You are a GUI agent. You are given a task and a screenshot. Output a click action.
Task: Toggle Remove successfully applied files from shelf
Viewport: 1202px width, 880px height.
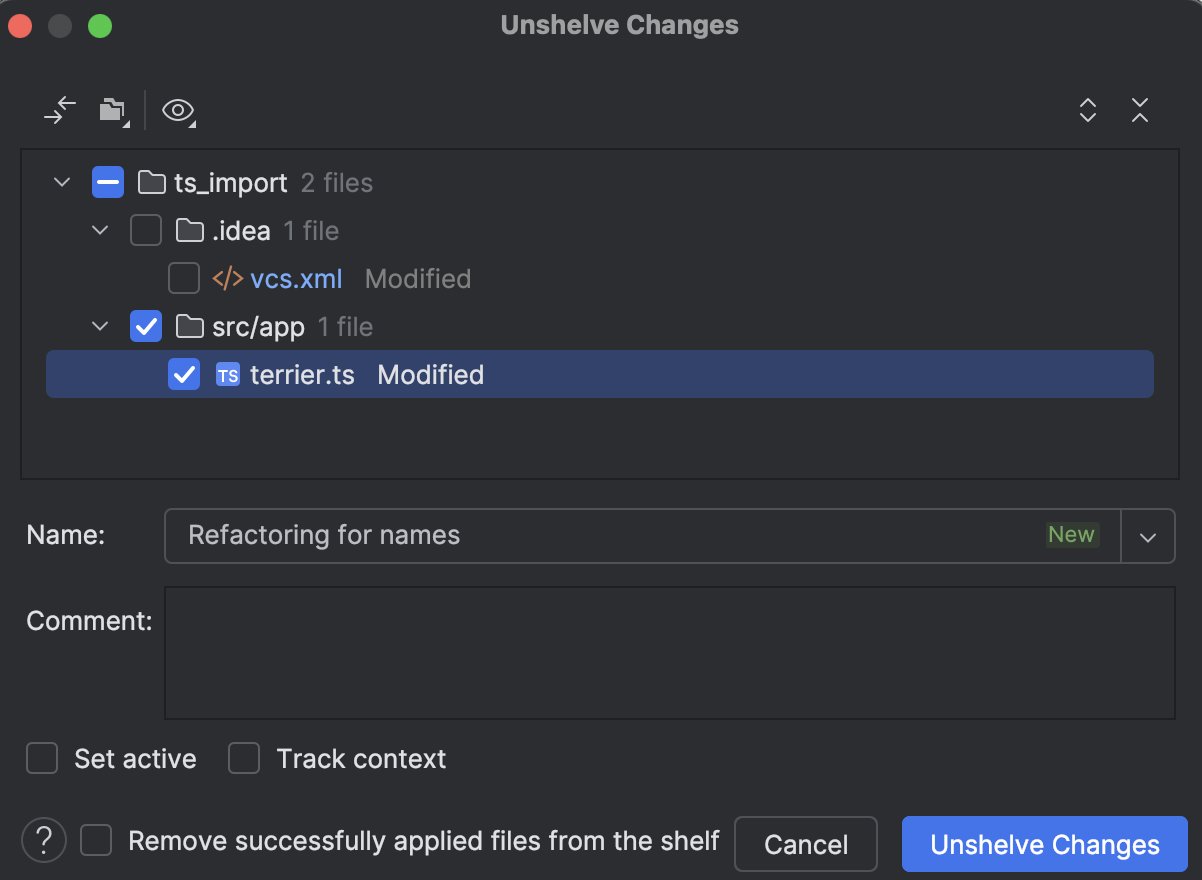(96, 841)
